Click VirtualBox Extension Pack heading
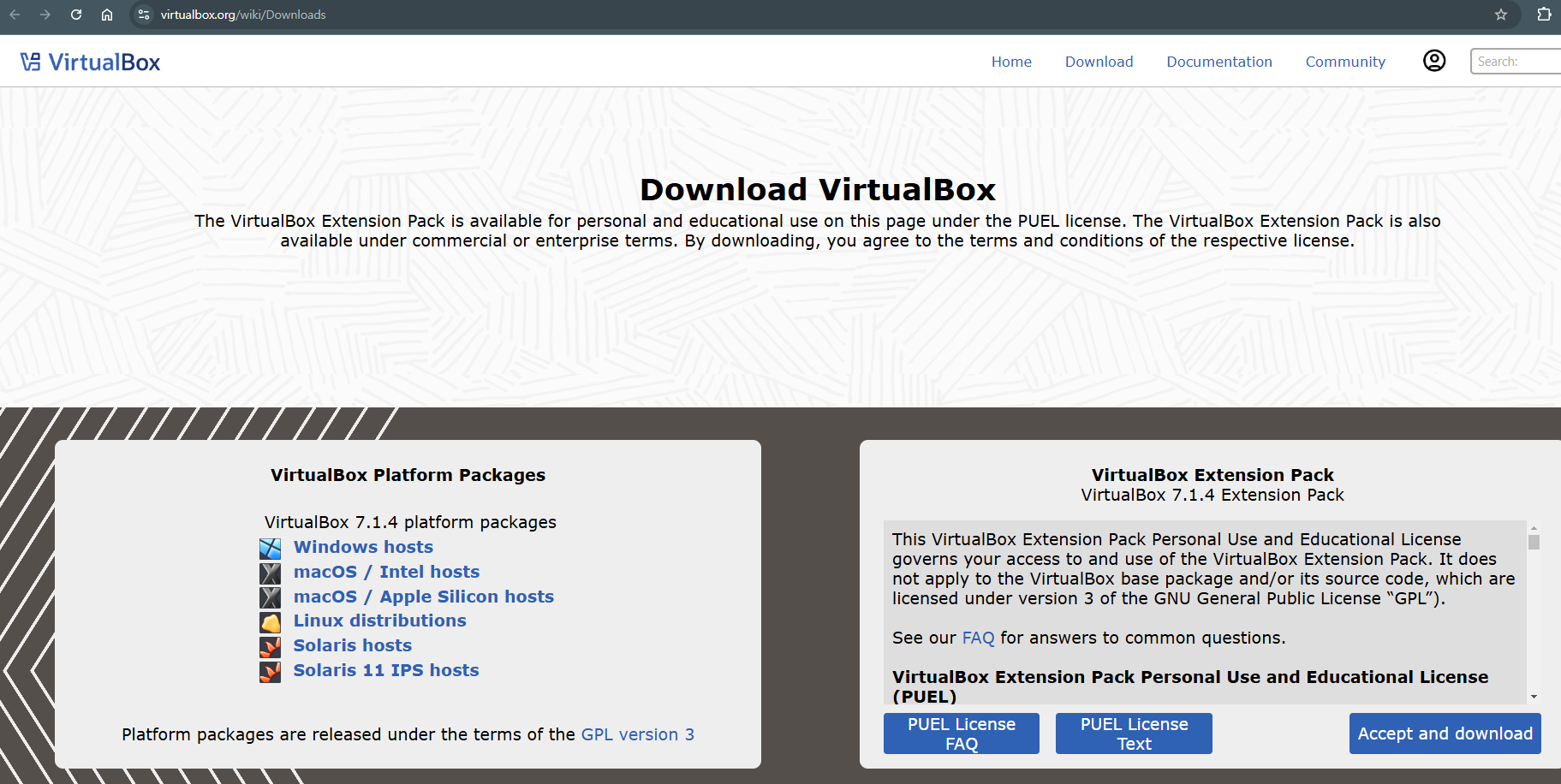This screenshot has height=784, width=1561. (x=1212, y=475)
